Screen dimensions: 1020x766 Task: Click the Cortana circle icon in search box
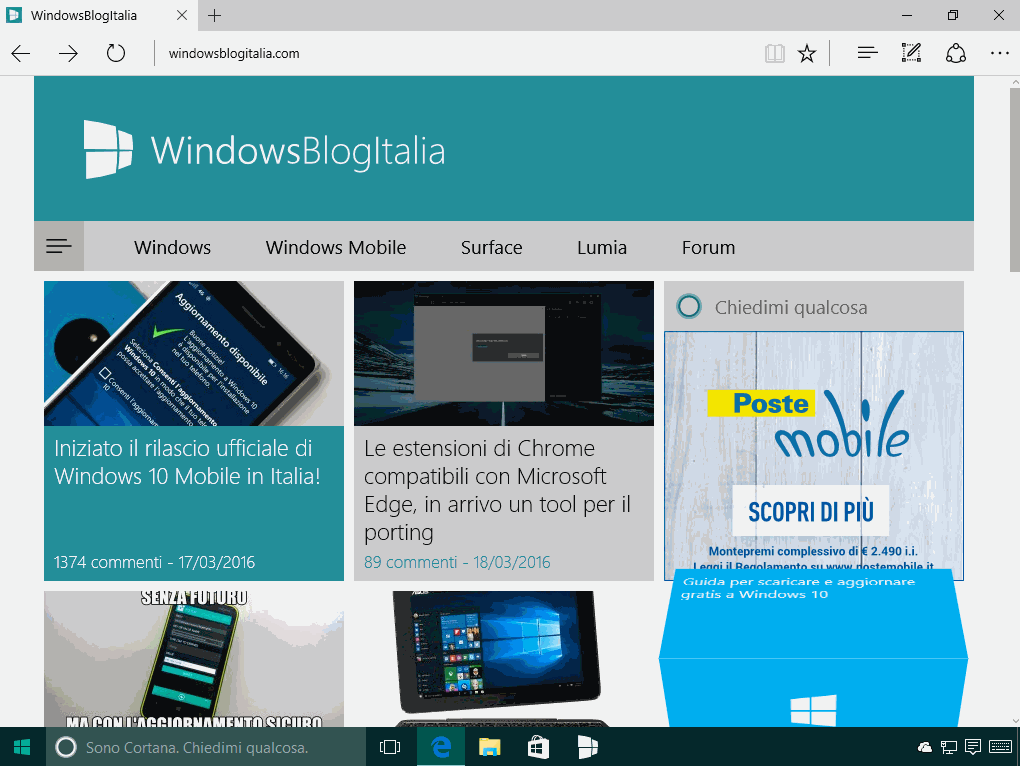tap(689, 306)
